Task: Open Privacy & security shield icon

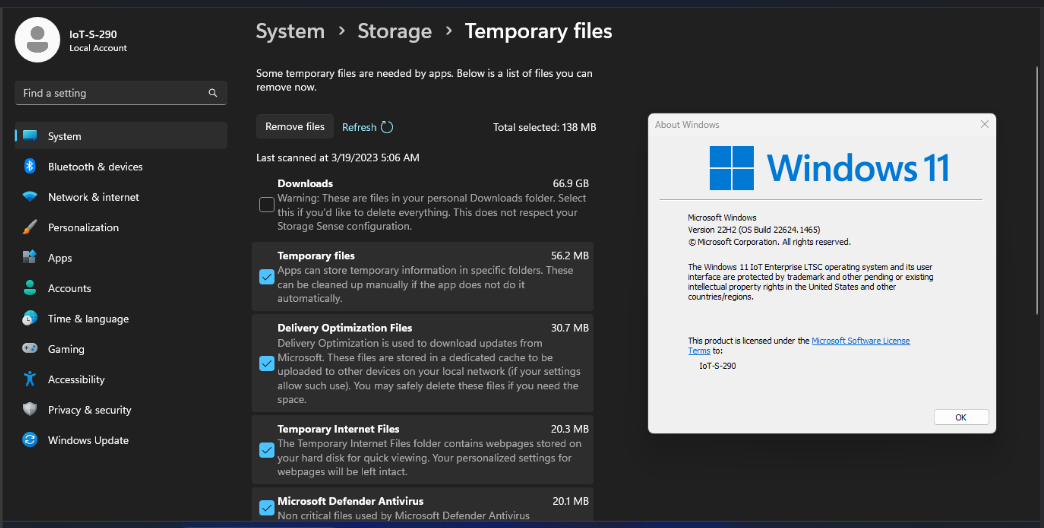Action: click(x=30, y=409)
